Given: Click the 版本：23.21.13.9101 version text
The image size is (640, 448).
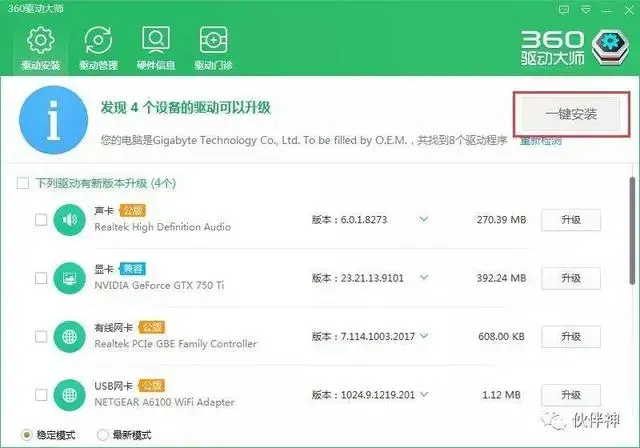Looking at the screenshot, I should pyautogui.click(x=358, y=278).
